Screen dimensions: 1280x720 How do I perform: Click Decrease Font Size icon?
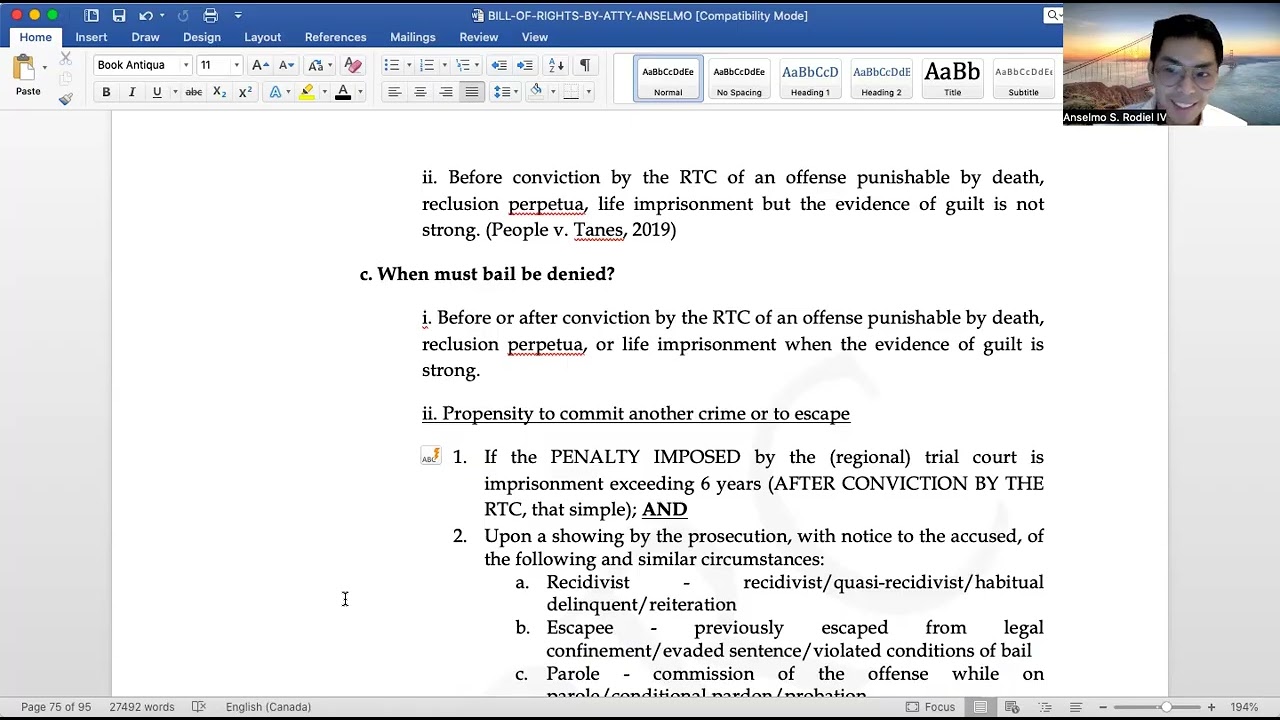[286, 65]
